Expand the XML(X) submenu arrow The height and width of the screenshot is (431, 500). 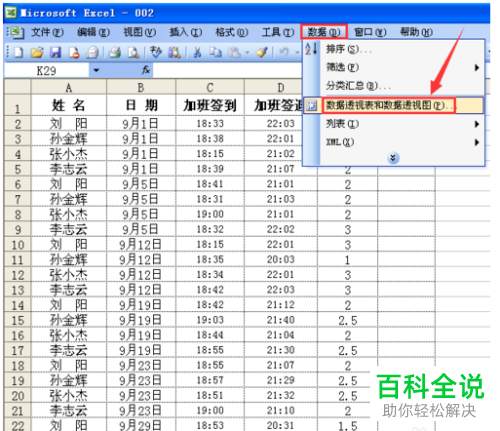point(477,142)
